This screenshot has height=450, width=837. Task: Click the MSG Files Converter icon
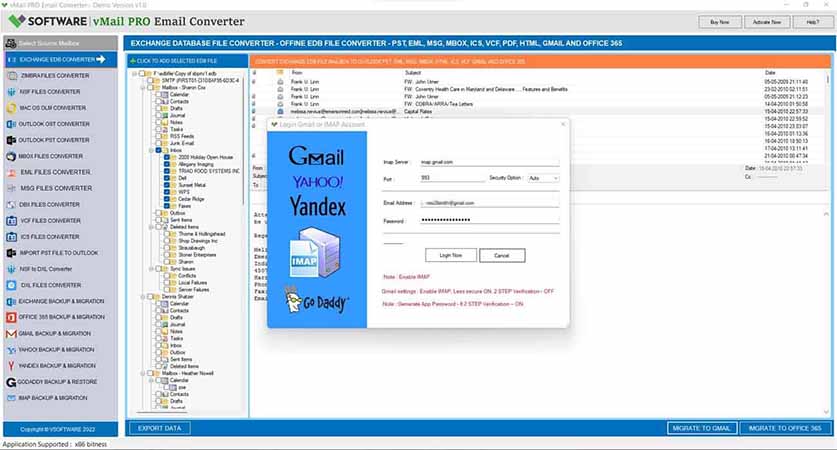(x=12, y=188)
